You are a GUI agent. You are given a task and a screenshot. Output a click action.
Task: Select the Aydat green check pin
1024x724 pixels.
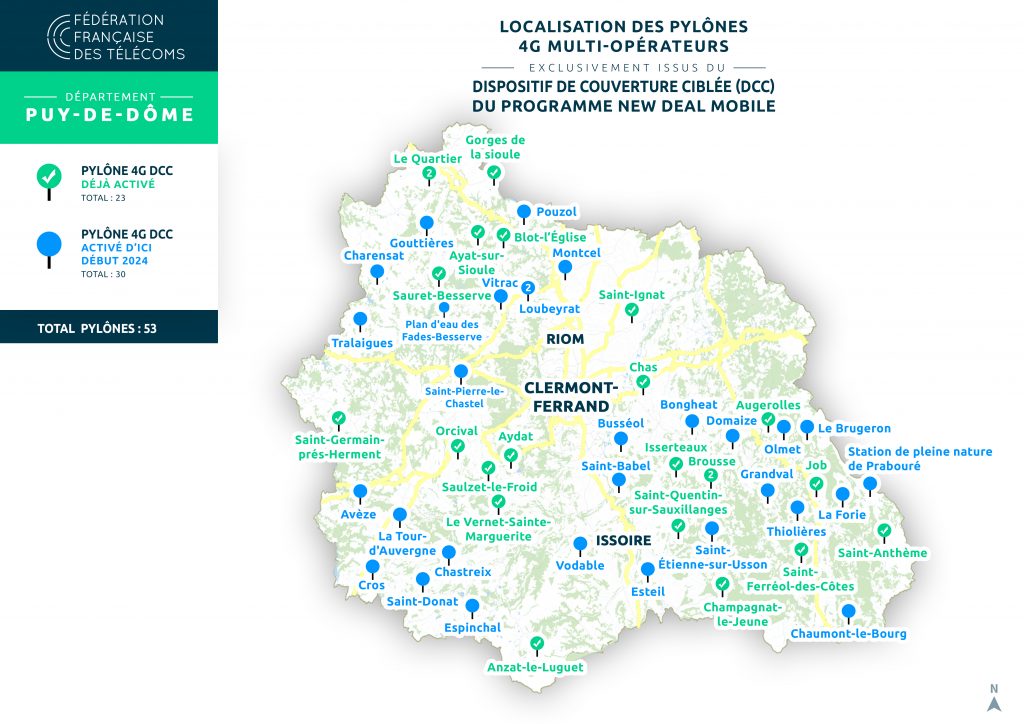tap(511, 457)
